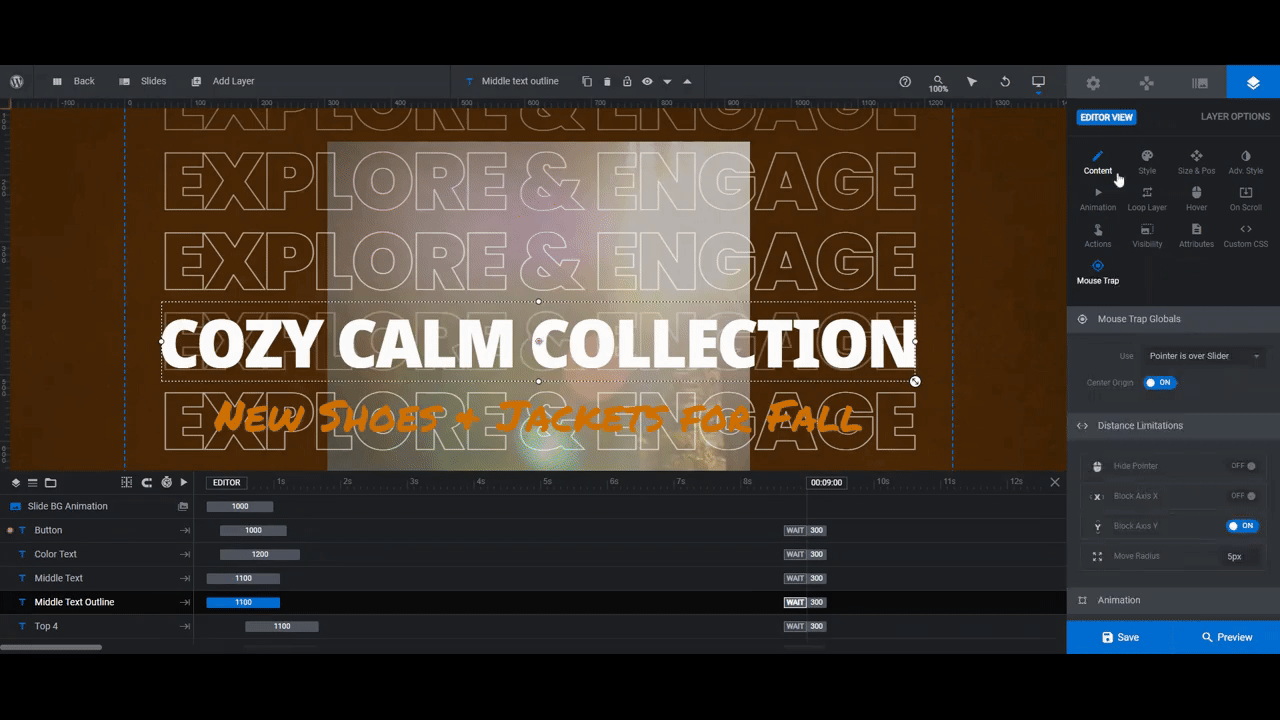Image resolution: width=1280 pixels, height=720 pixels.
Task: Toggle layer visibility eye icon in toolbar
Action: 647,82
